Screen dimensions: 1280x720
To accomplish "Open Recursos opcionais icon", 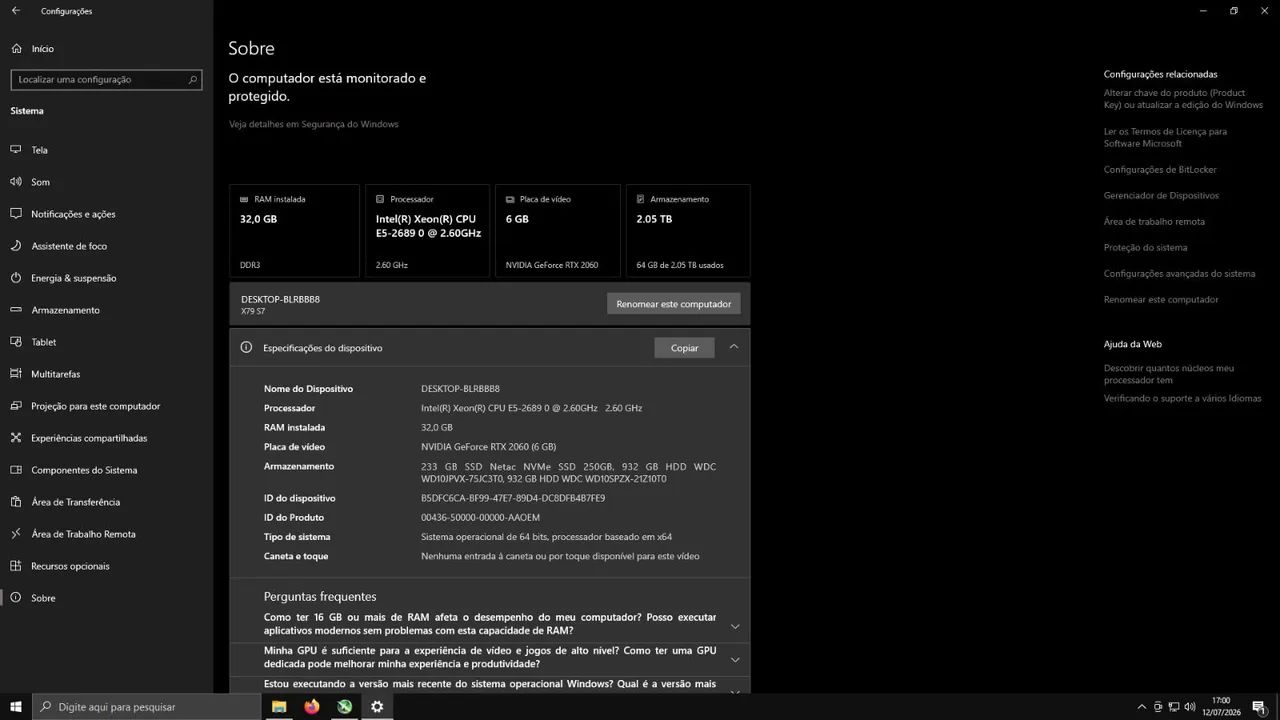I will pos(15,566).
